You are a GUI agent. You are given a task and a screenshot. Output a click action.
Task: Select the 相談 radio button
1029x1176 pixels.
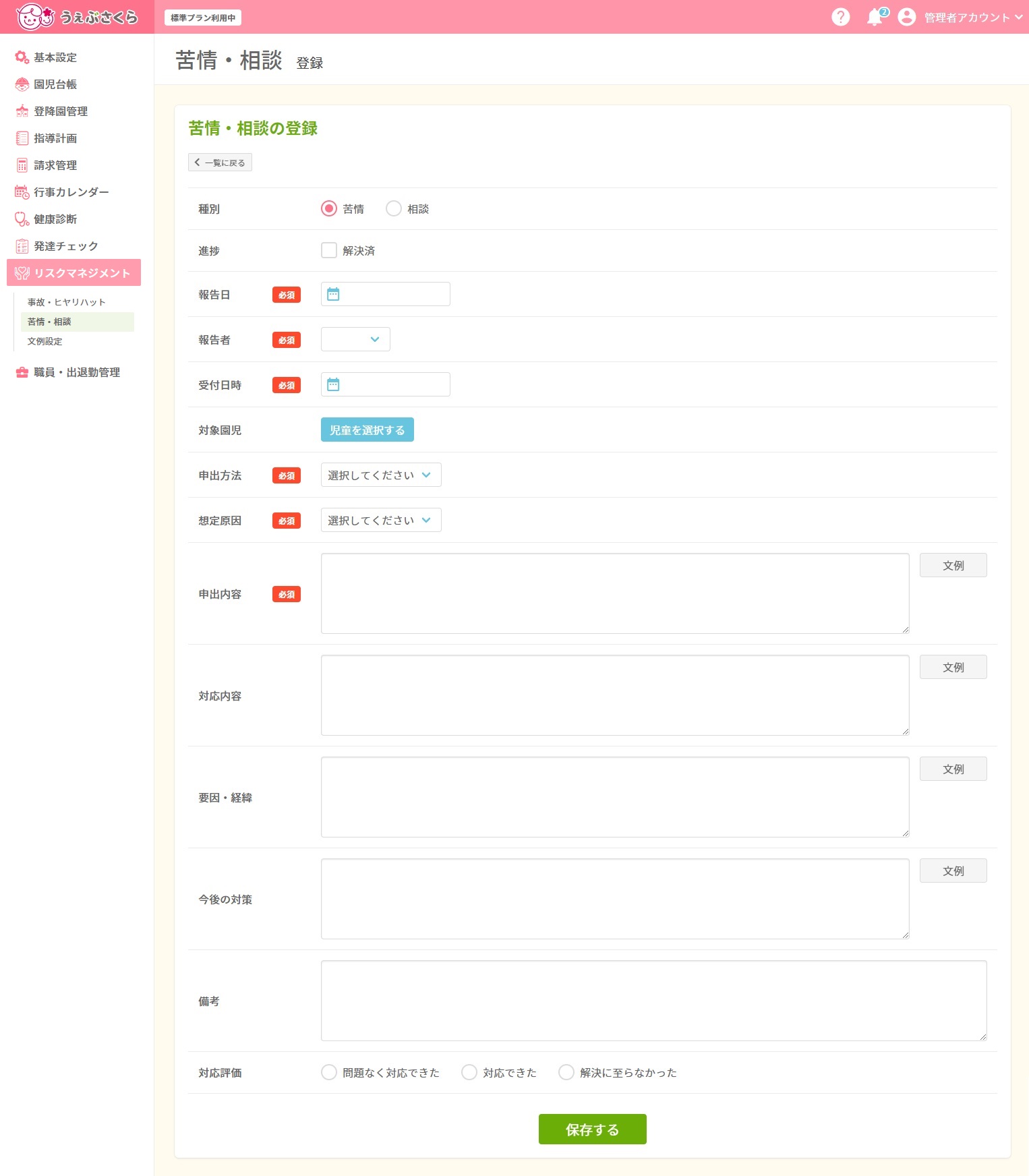point(394,209)
